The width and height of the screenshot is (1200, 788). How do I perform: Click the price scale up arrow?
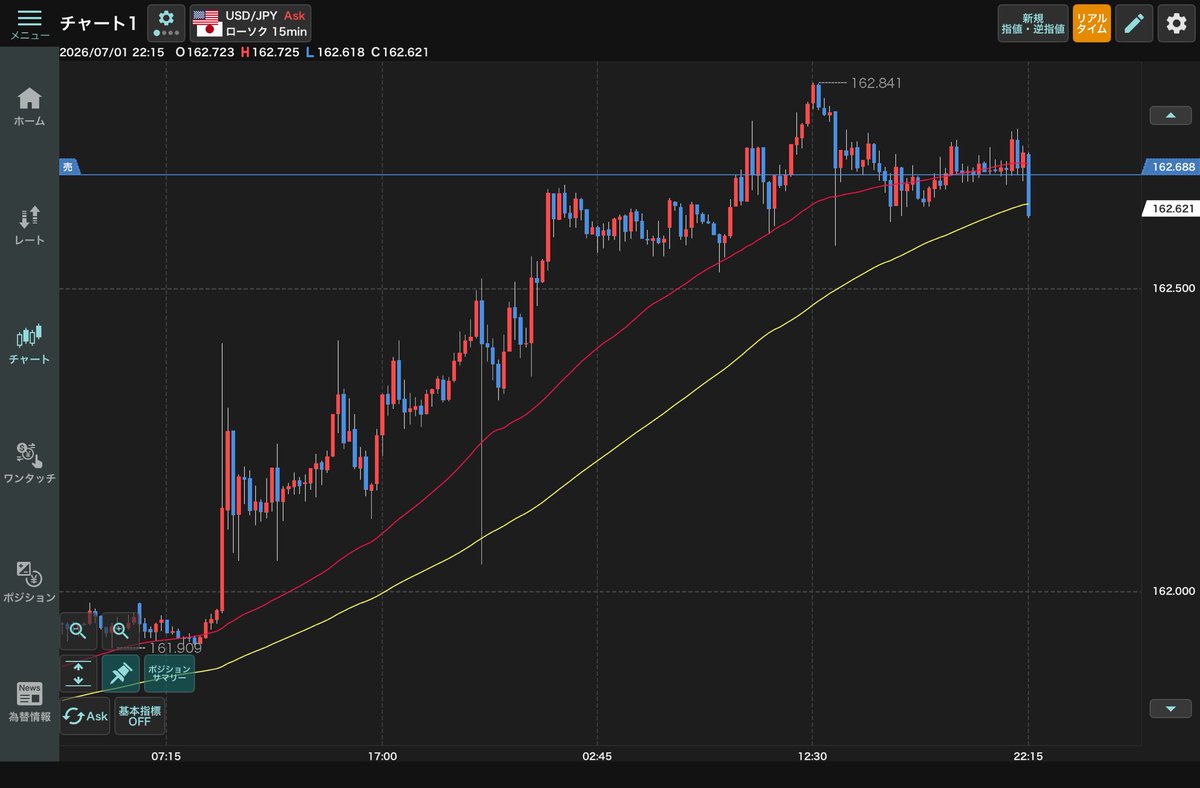click(1169, 115)
